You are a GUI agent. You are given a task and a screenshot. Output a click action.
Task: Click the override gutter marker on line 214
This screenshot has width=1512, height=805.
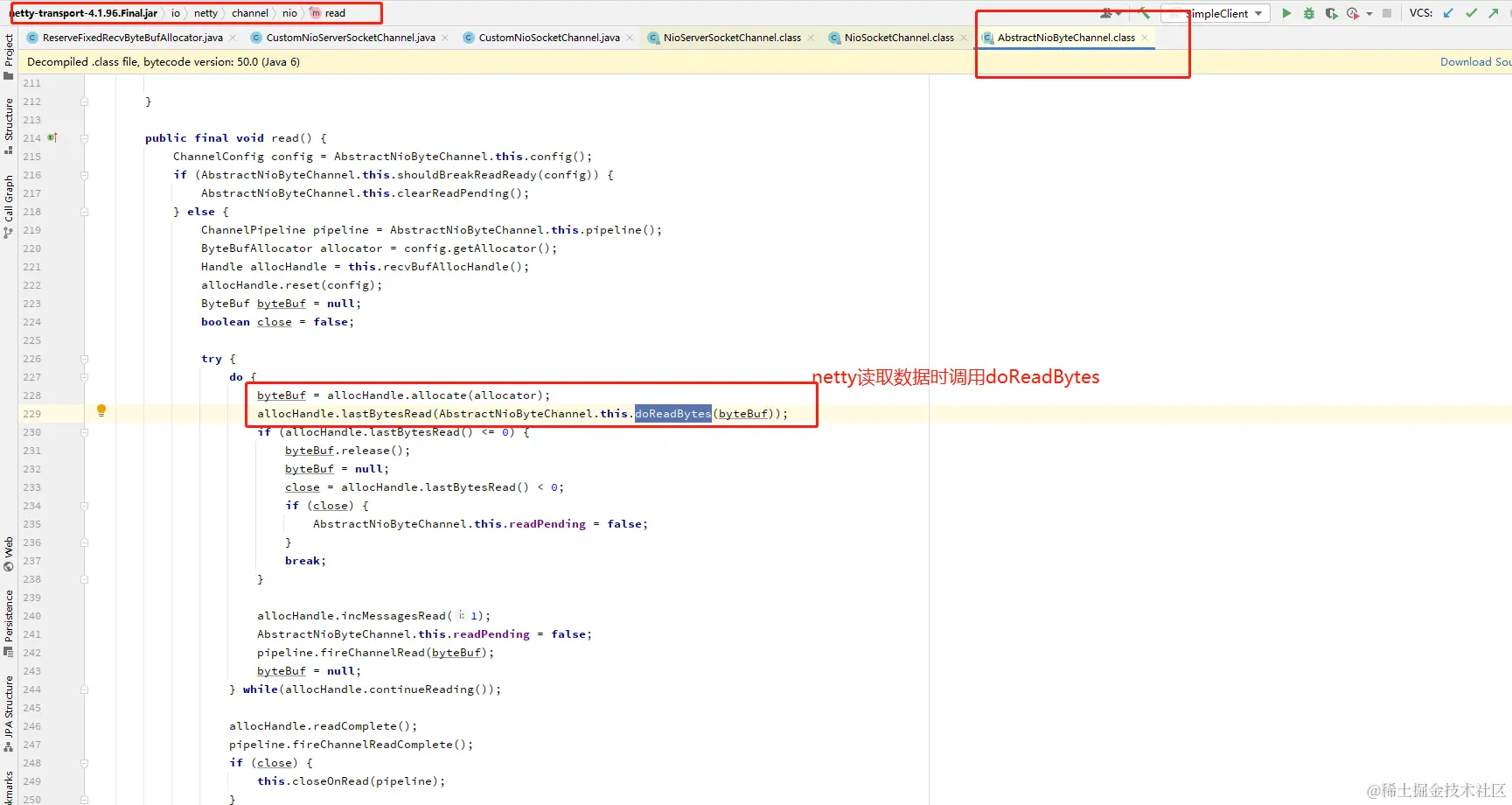coord(52,137)
